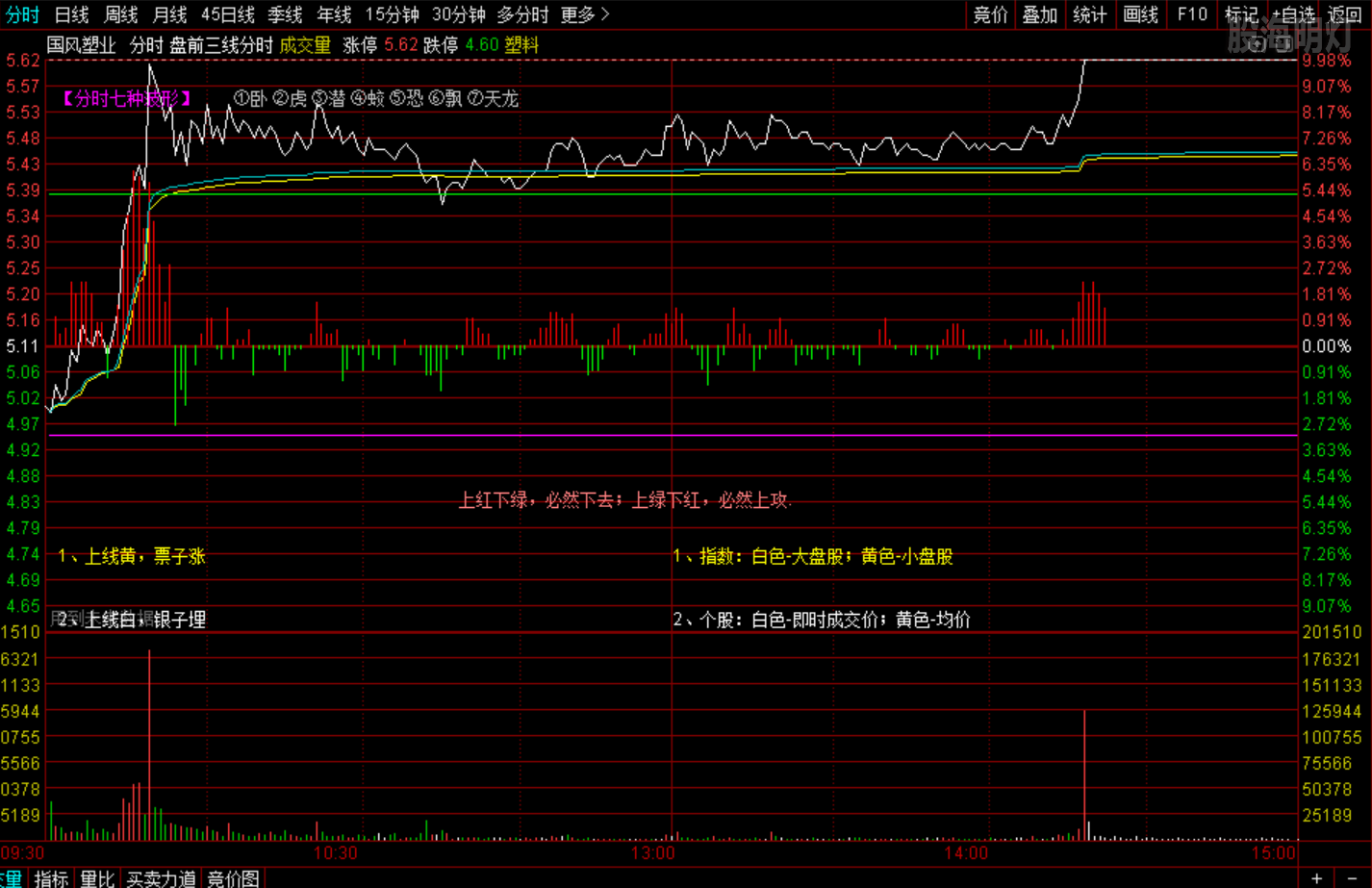The width and height of the screenshot is (1372, 888).
Task: Open the 买卖力道 bottom tab
Action: (x=161, y=878)
